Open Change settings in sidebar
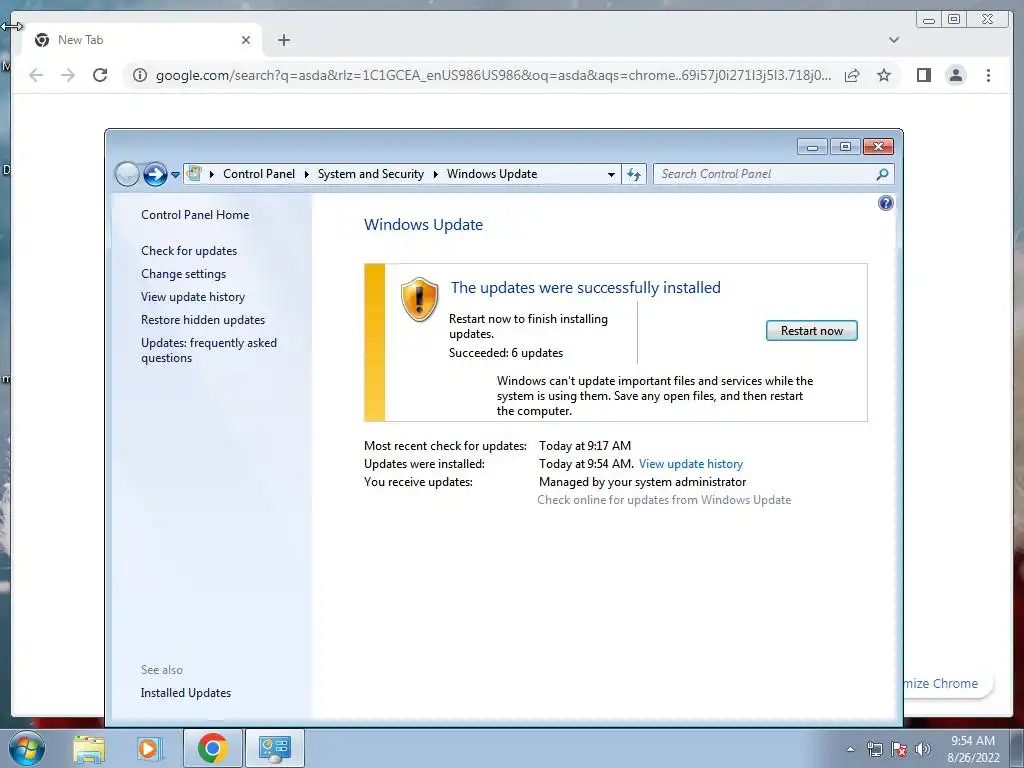 click(x=184, y=274)
